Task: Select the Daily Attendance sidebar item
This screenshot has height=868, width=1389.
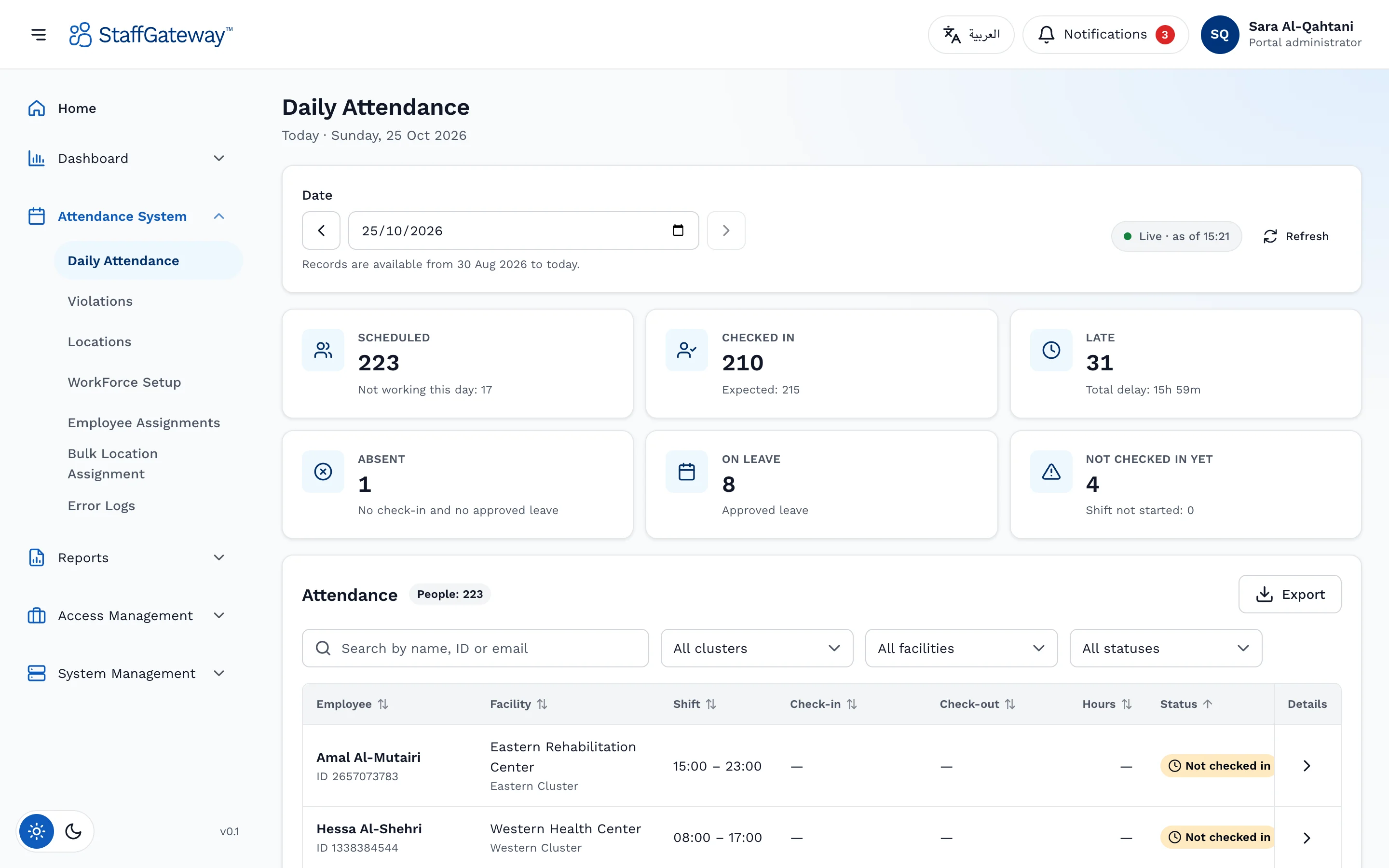Action: (148, 260)
